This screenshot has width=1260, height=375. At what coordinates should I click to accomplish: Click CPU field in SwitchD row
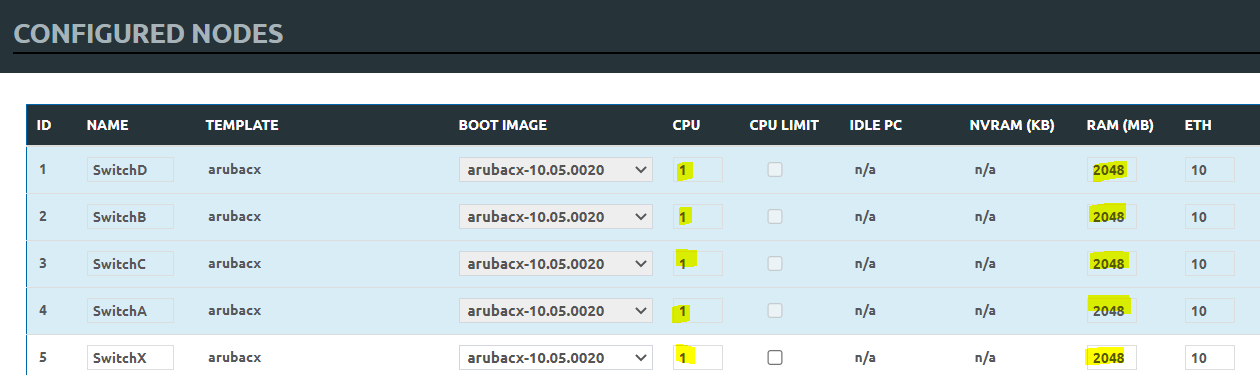[x=698, y=170]
